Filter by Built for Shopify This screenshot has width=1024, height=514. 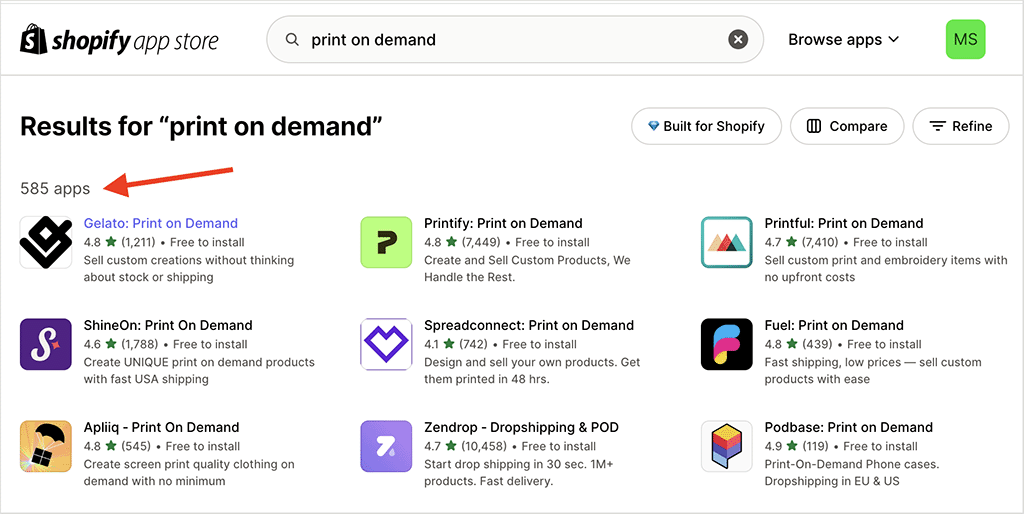click(x=707, y=126)
